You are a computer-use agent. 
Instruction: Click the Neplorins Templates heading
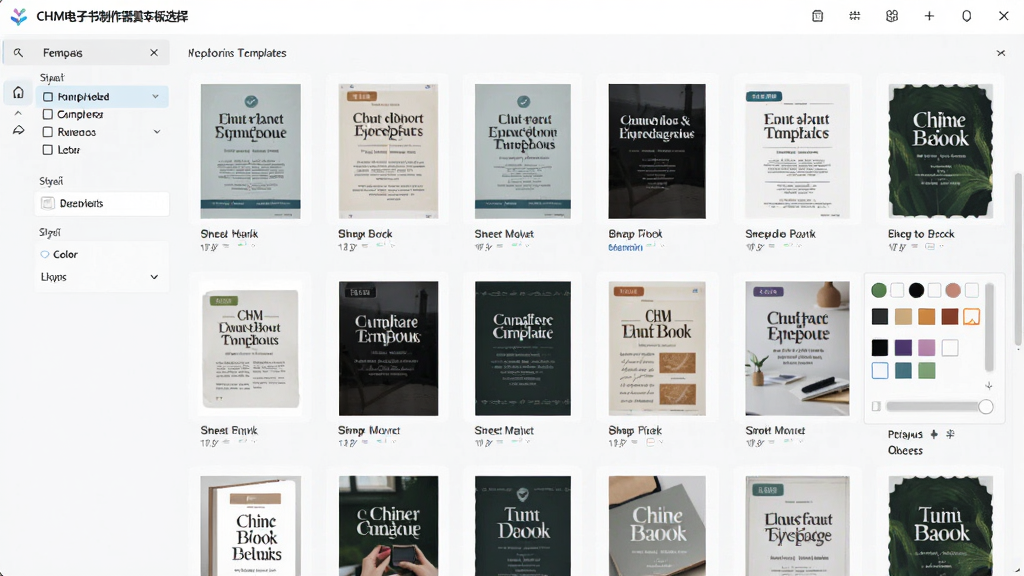pos(237,53)
